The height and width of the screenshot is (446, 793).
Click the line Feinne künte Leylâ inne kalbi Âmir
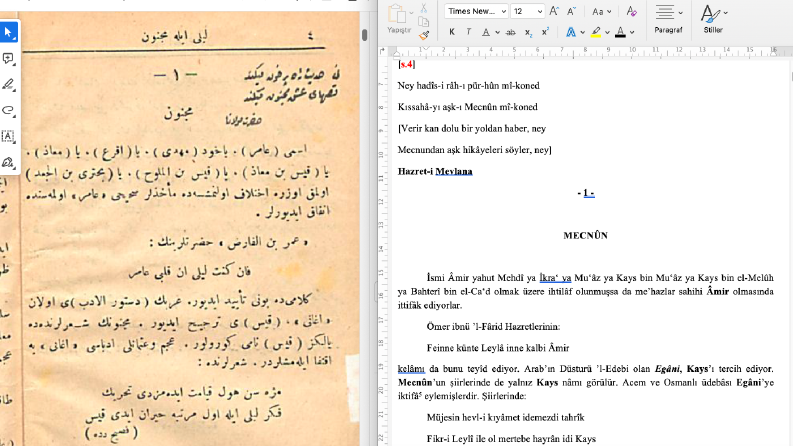coord(498,348)
